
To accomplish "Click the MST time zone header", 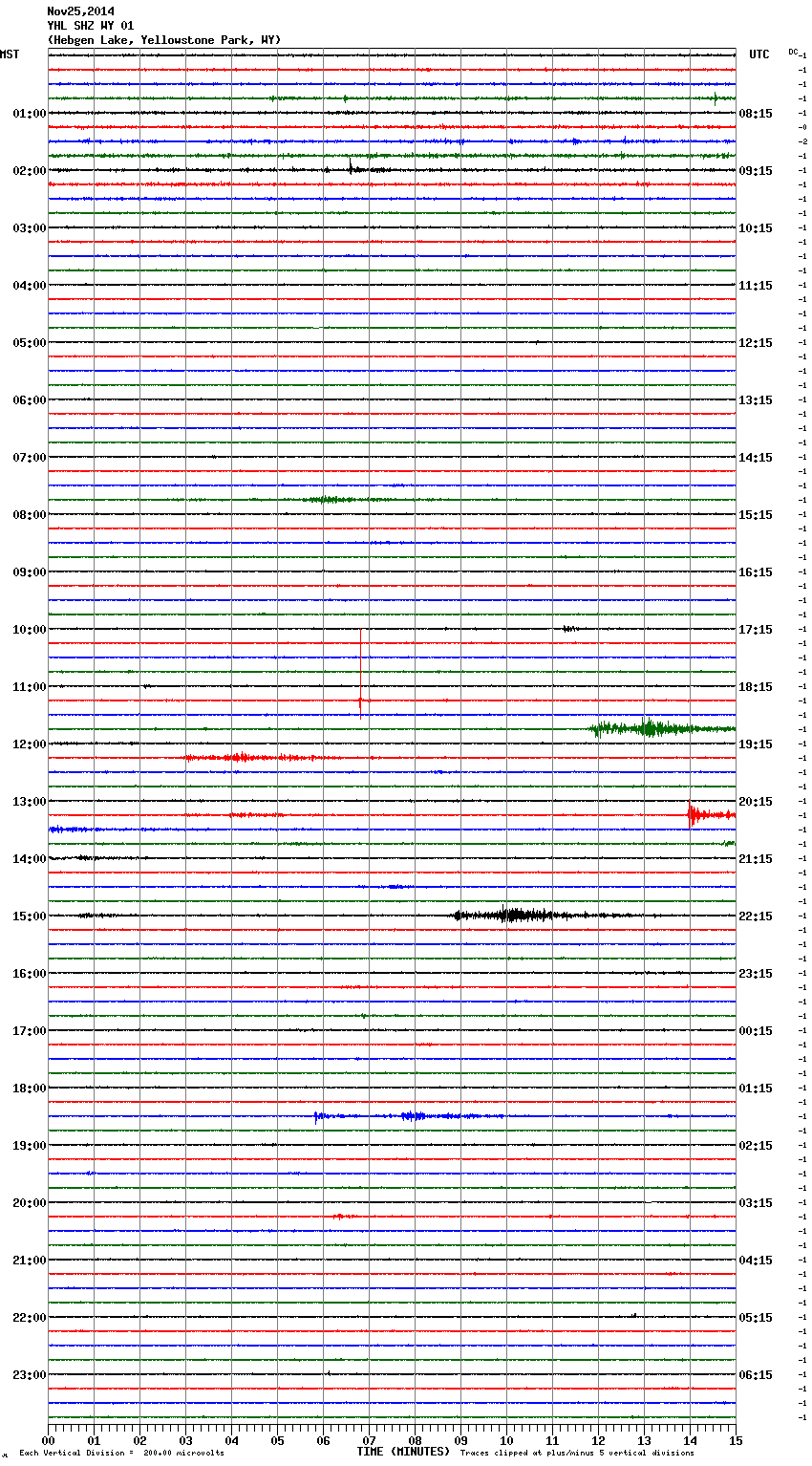I will (x=10, y=54).
